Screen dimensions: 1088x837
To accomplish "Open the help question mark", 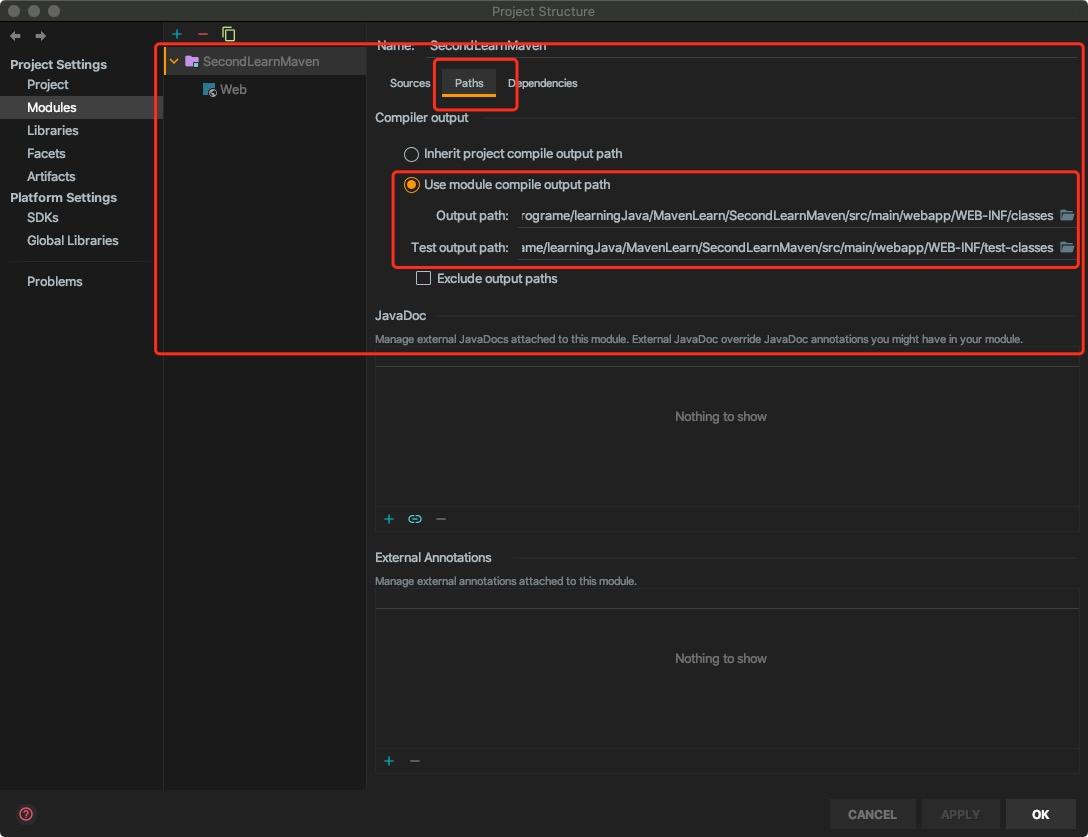I will point(26,814).
